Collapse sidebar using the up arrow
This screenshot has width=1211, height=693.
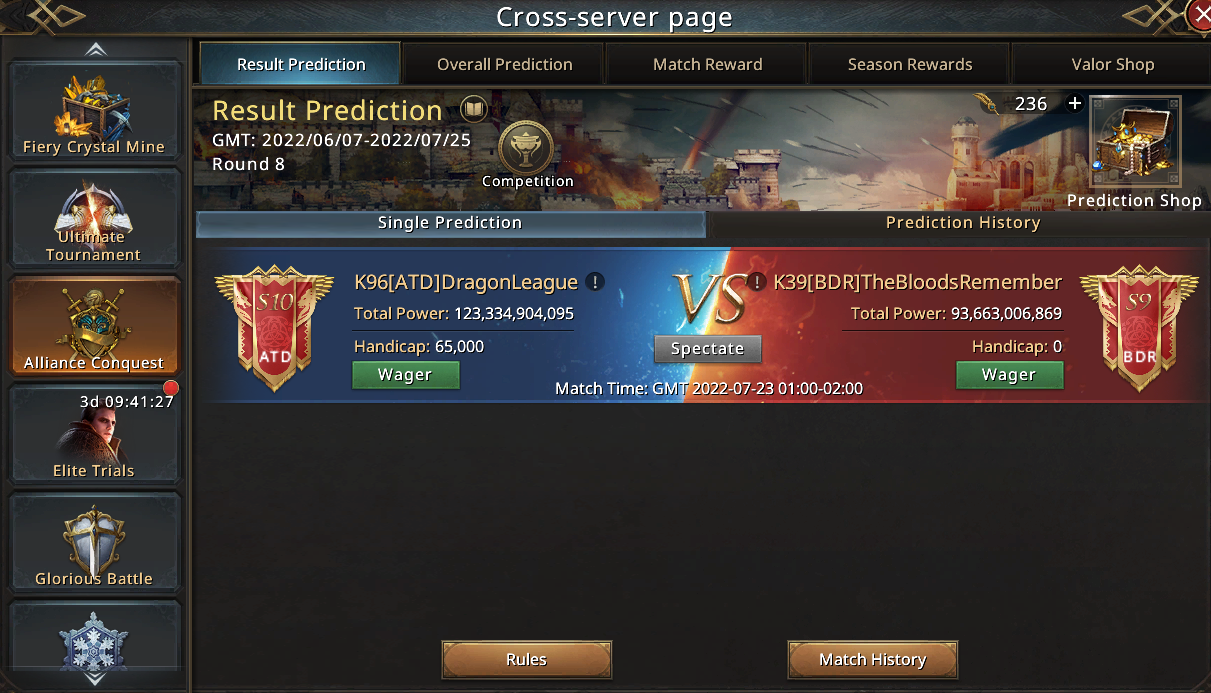click(95, 49)
